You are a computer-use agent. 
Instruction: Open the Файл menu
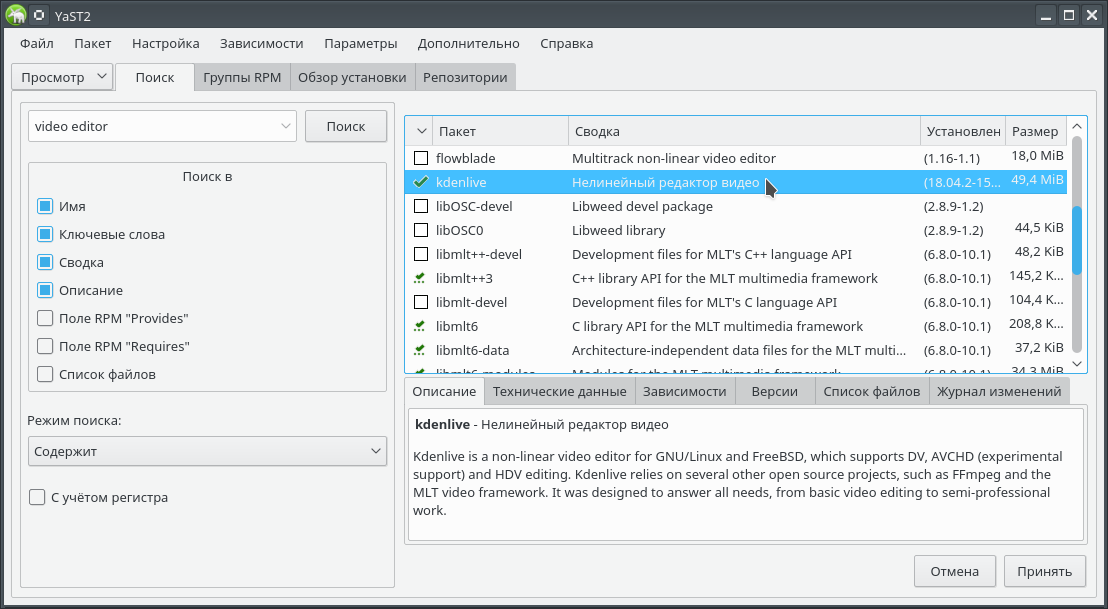click(x=37, y=44)
